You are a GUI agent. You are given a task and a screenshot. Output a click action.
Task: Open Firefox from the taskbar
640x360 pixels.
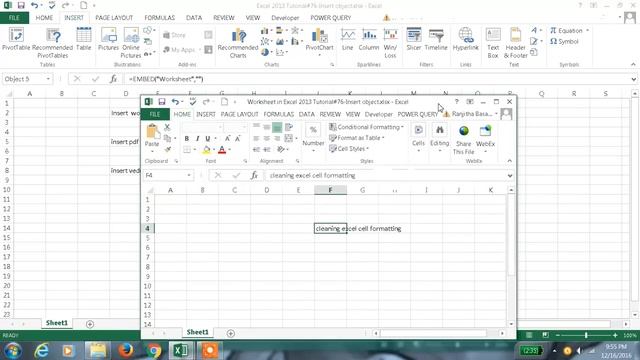(x=126, y=350)
